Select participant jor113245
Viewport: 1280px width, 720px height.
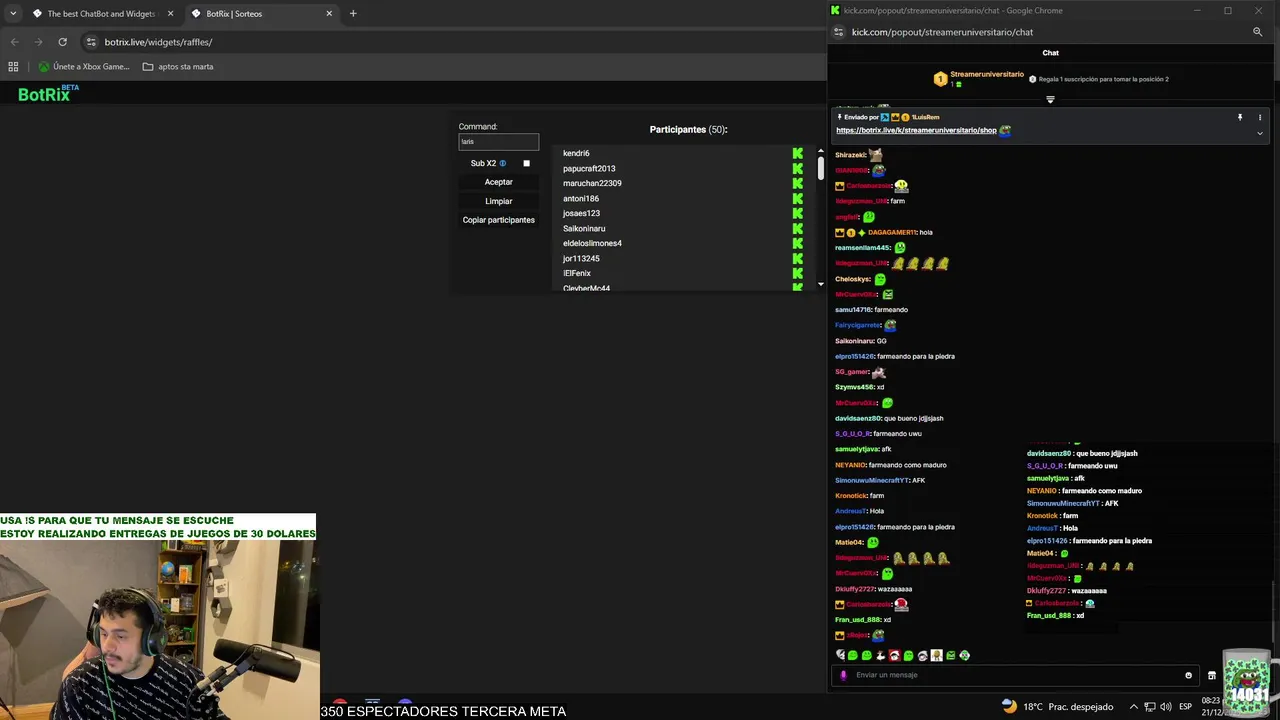[581, 259]
